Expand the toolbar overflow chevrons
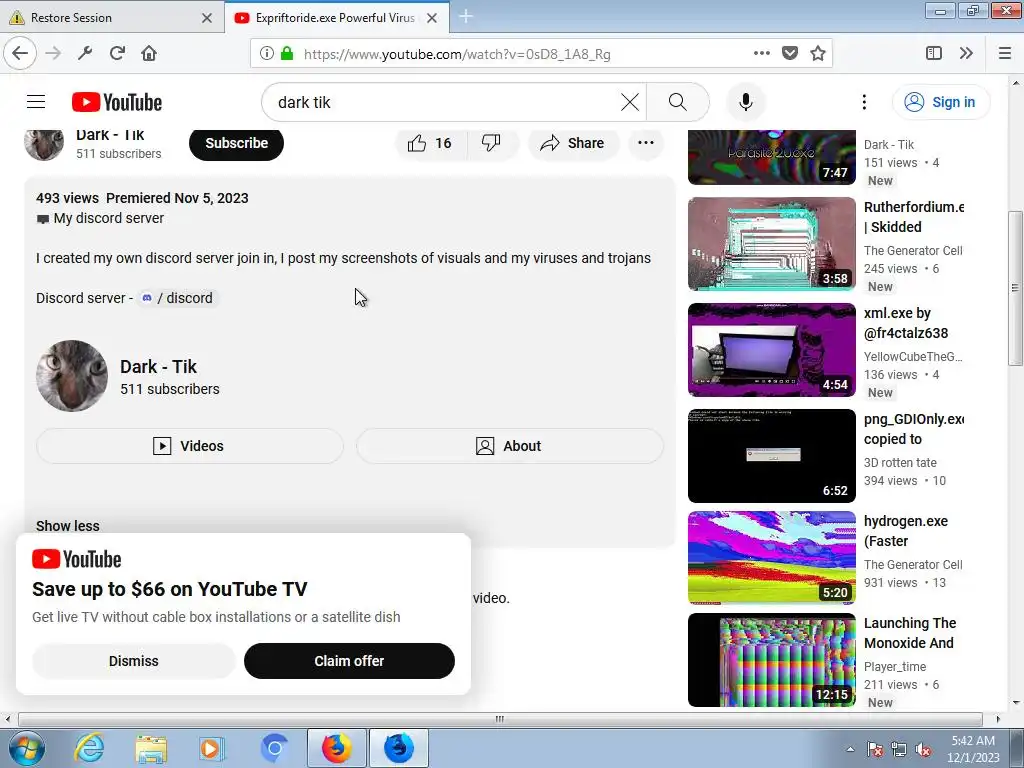The image size is (1024, 768). tap(966, 54)
